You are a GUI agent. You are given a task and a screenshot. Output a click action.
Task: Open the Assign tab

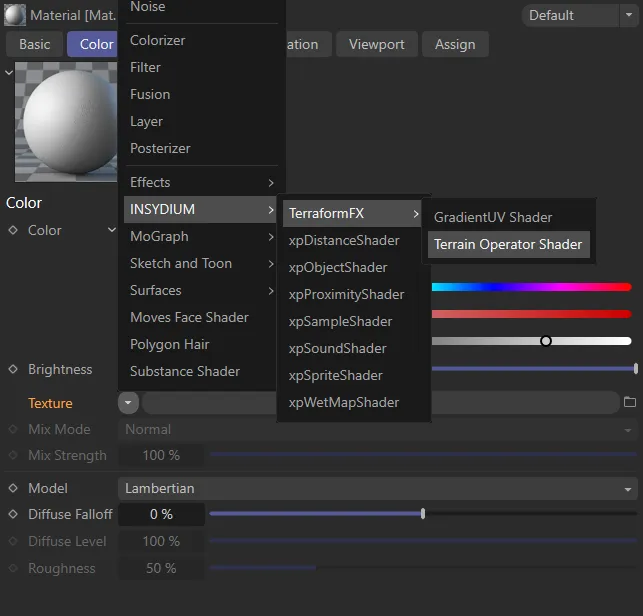point(455,44)
